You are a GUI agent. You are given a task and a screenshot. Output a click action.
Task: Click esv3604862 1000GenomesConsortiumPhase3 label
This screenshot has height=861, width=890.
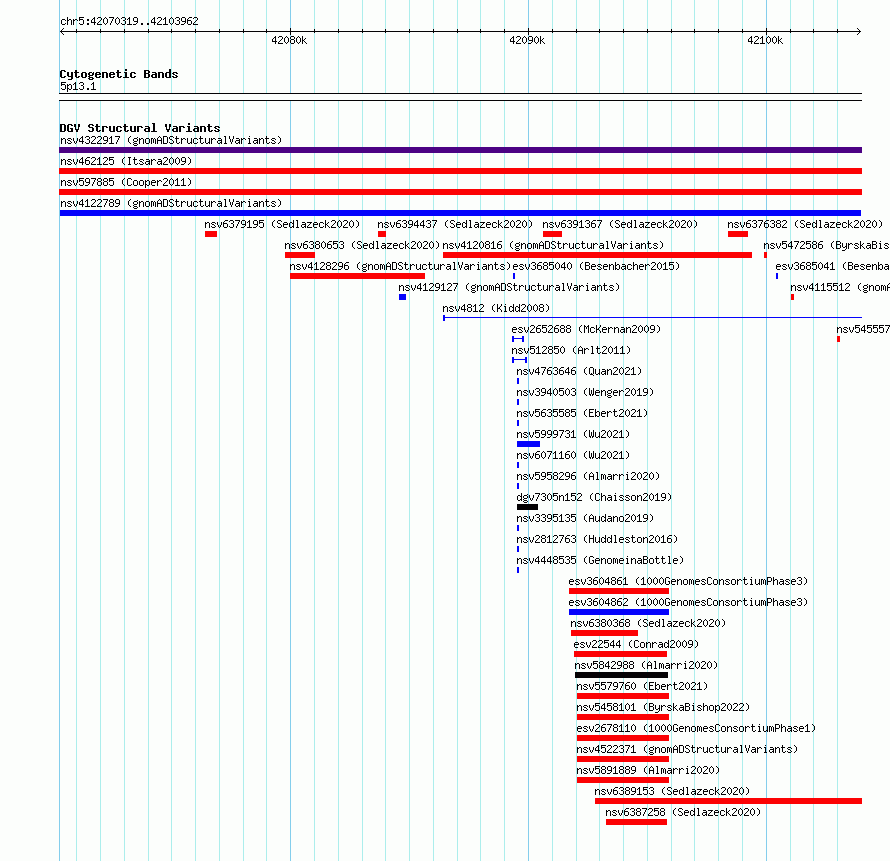tap(688, 602)
